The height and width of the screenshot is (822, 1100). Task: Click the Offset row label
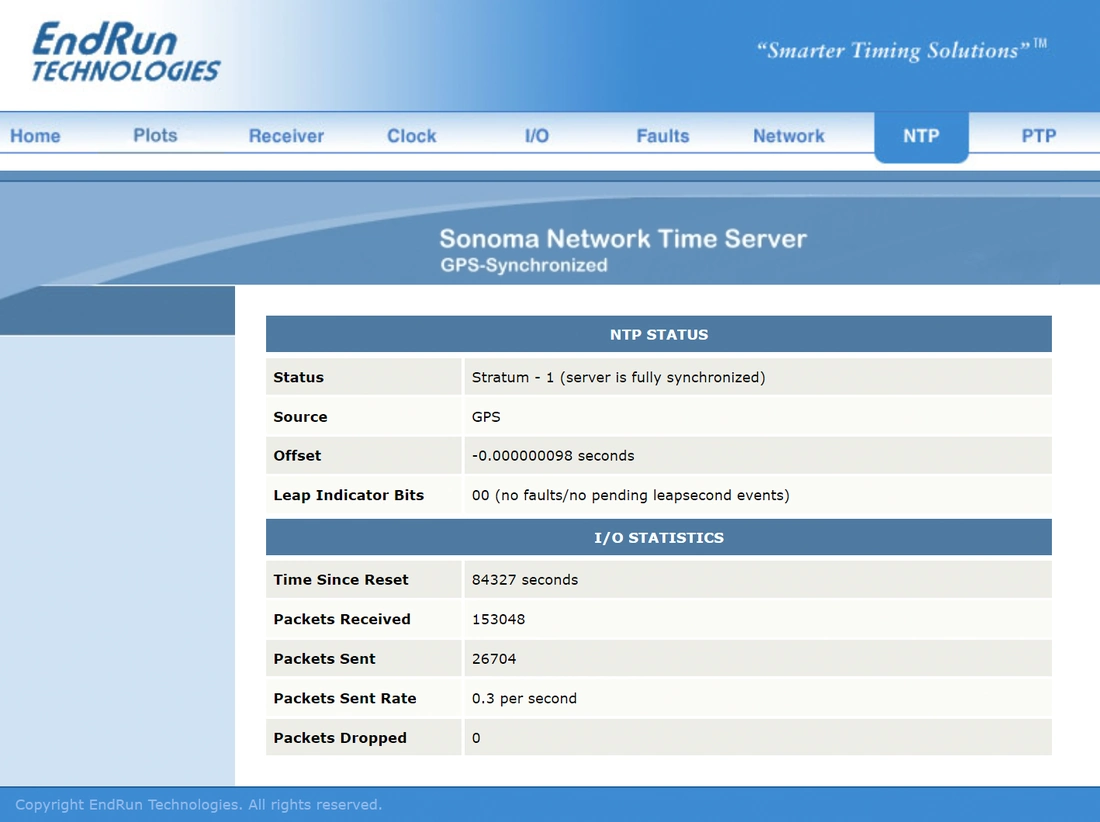(x=297, y=456)
